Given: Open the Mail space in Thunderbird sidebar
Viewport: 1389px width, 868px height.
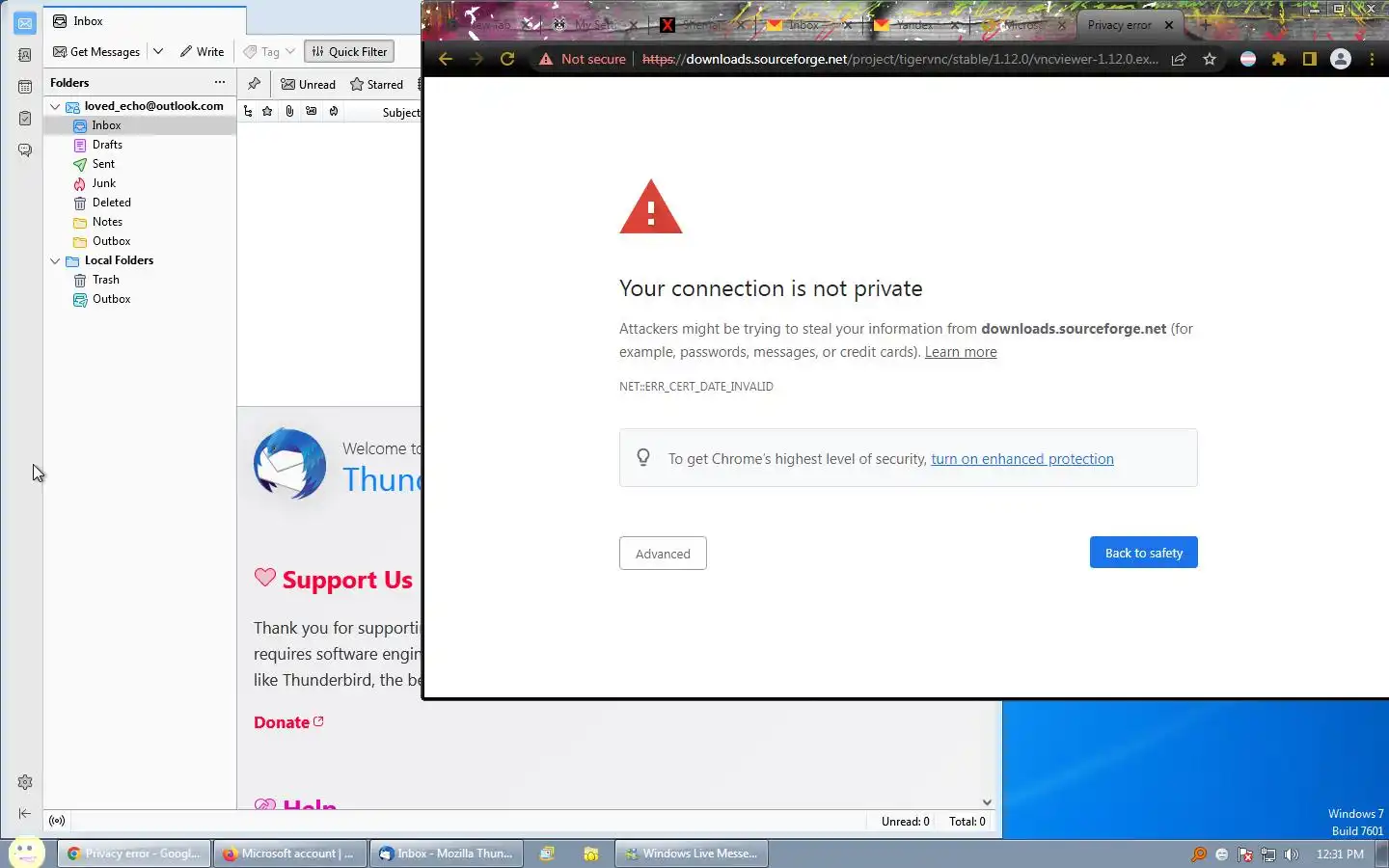Looking at the screenshot, I should click(25, 23).
